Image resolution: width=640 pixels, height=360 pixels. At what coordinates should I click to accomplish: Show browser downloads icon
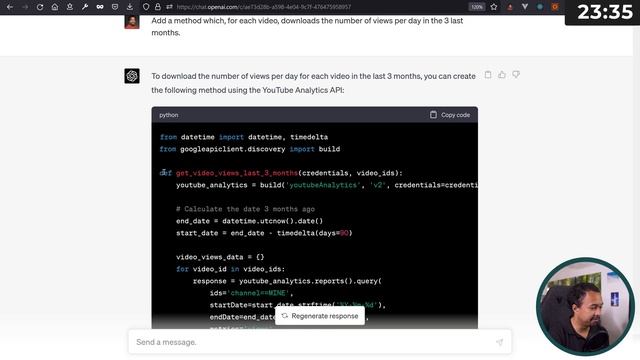[130, 7]
